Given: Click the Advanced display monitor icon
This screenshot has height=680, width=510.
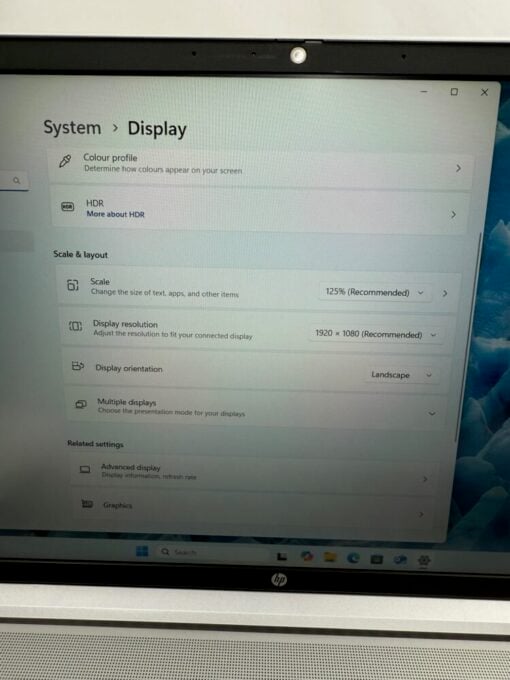Looking at the screenshot, I should click(x=85, y=470).
